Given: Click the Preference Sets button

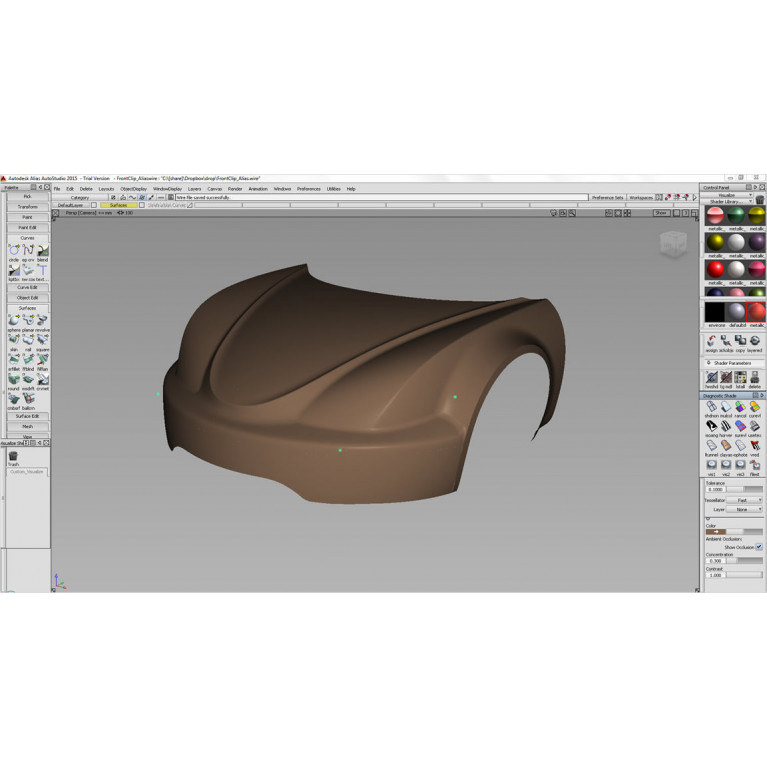Looking at the screenshot, I should tap(607, 197).
